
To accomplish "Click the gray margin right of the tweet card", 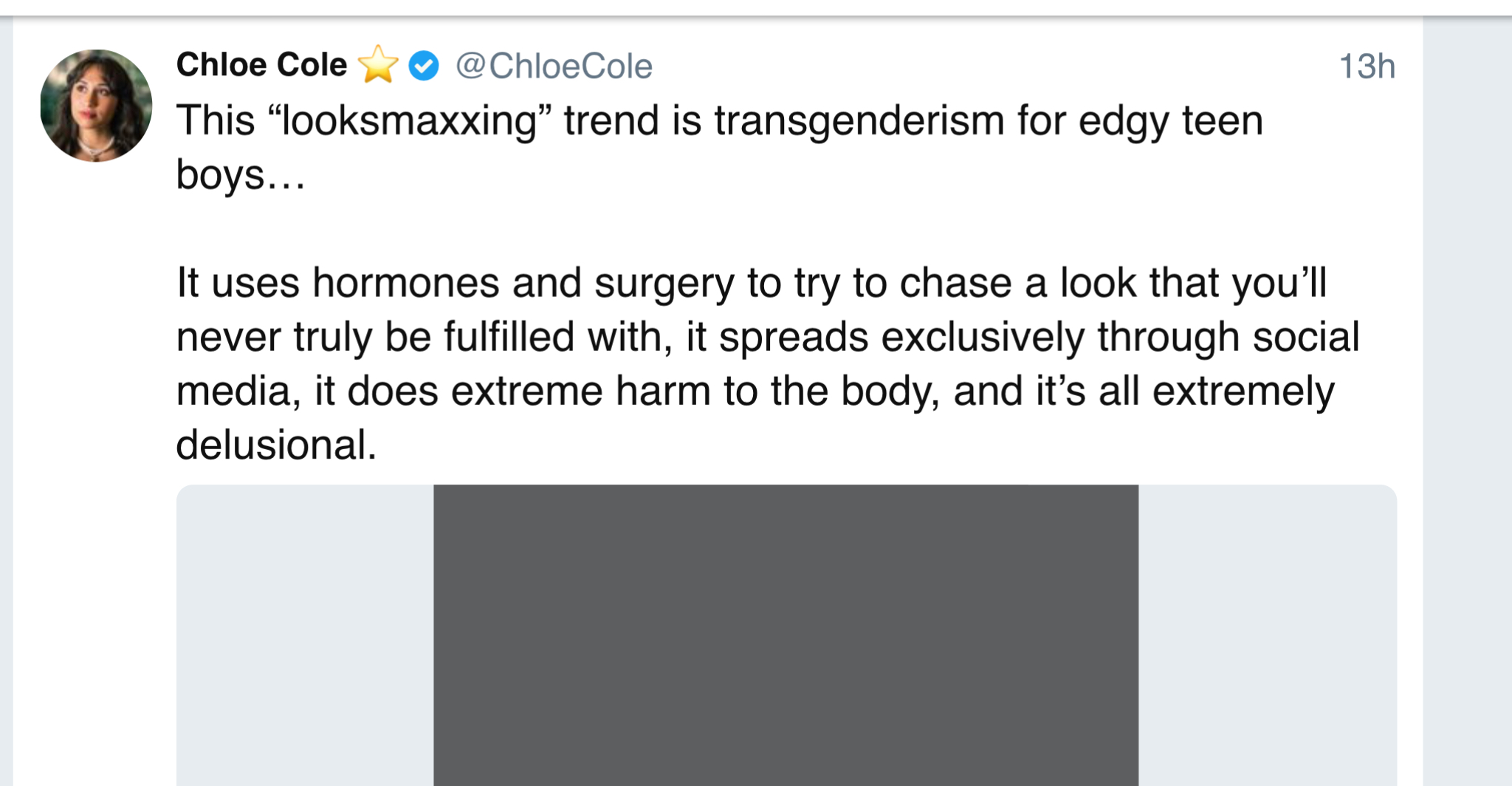I will 1467,399.
